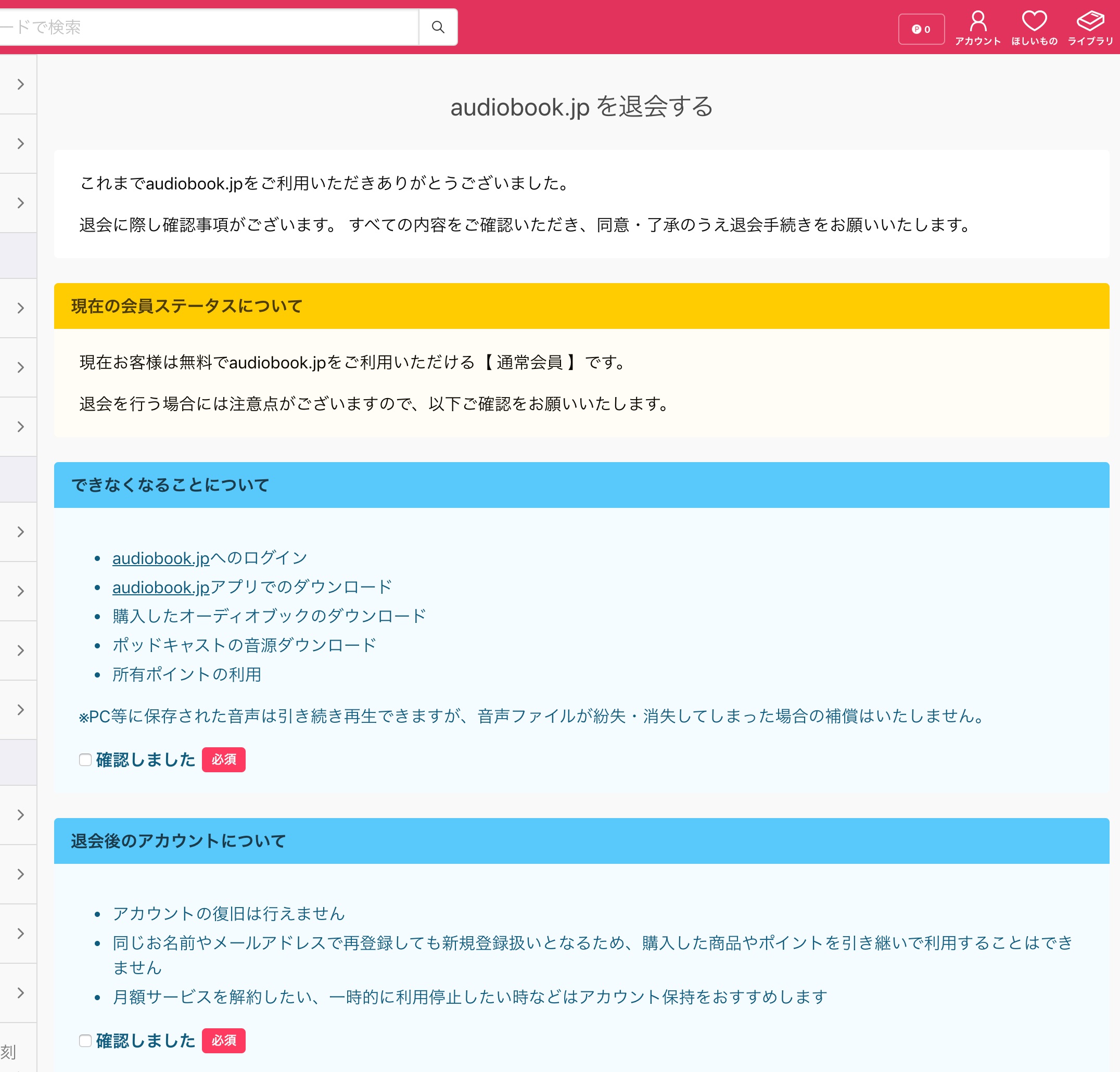Click the 必須 badge in できなくなること section
Screen dimensions: 1120x1072
pos(223,759)
